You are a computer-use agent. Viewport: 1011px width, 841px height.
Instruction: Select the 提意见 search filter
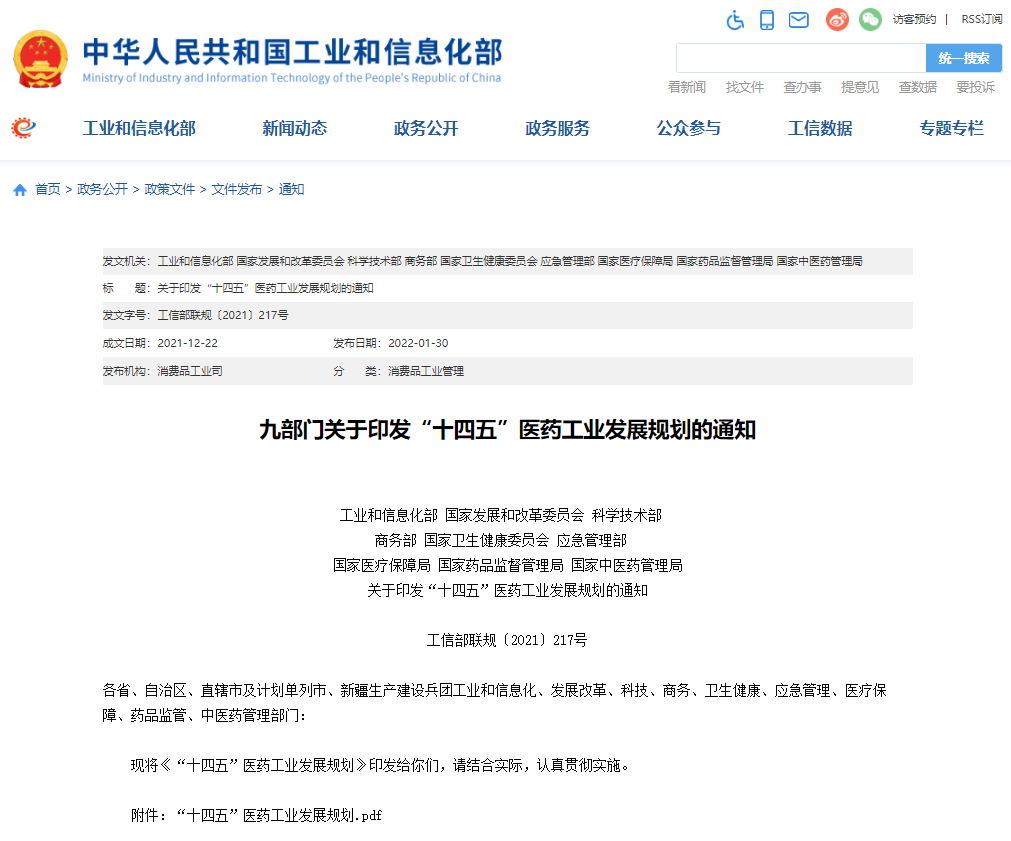coord(860,87)
